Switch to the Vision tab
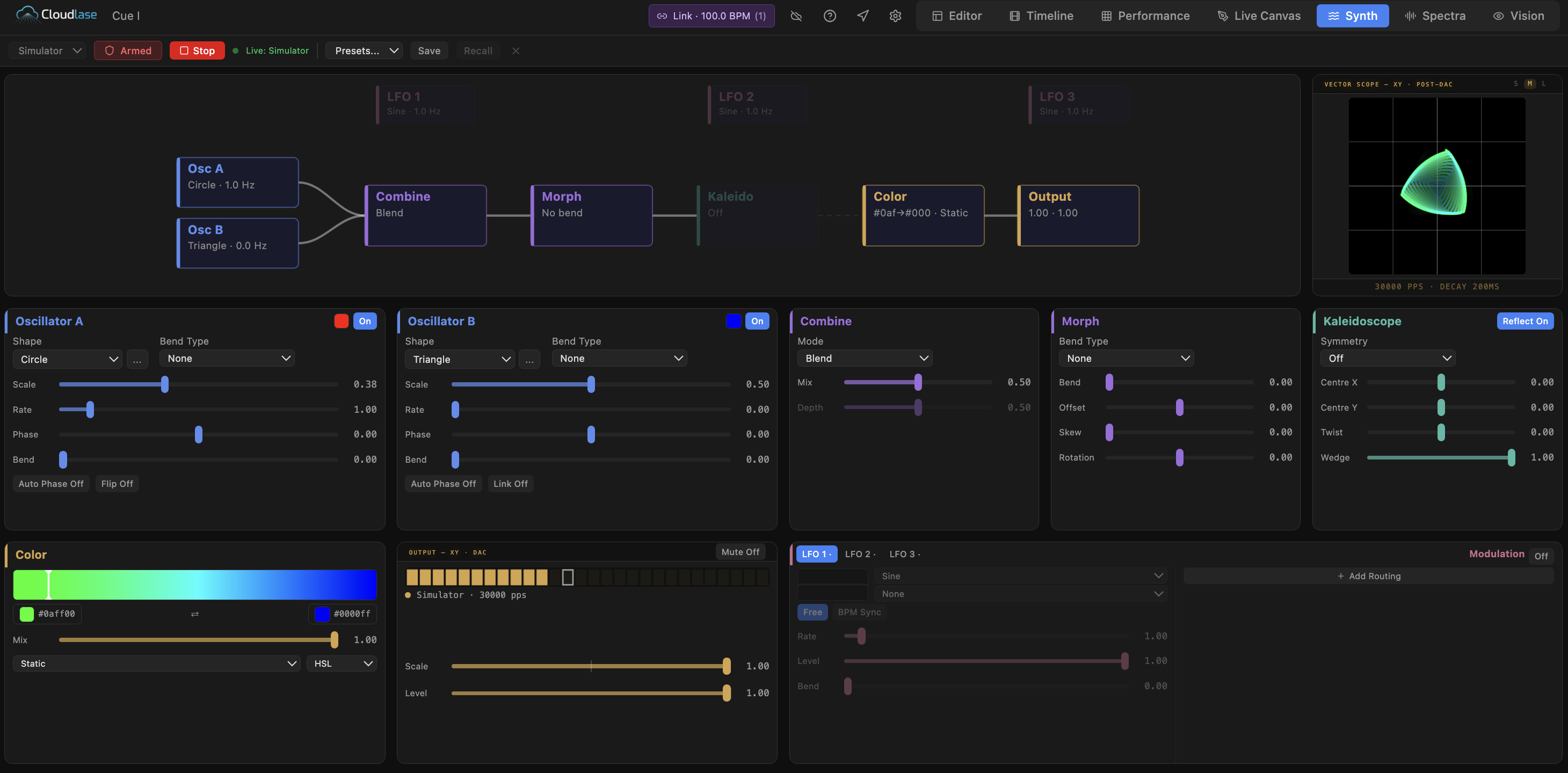 (x=1518, y=16)
